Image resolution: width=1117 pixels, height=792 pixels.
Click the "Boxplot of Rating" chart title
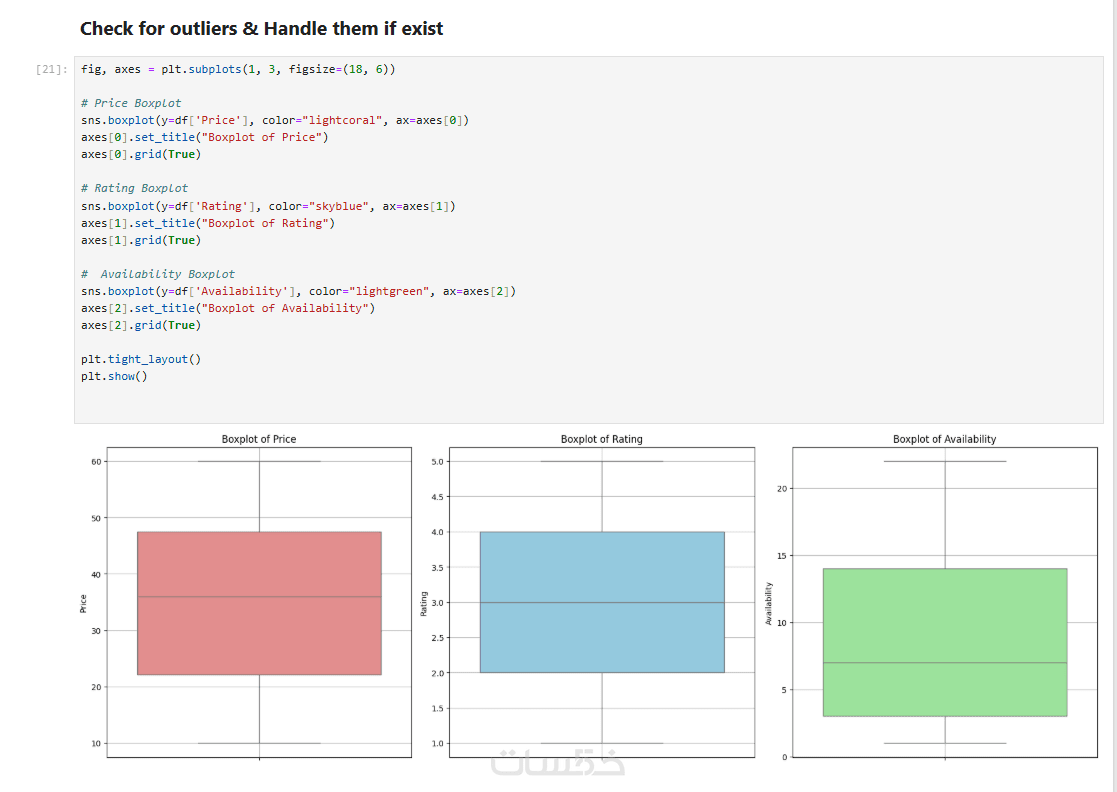[x=602, y=439]
